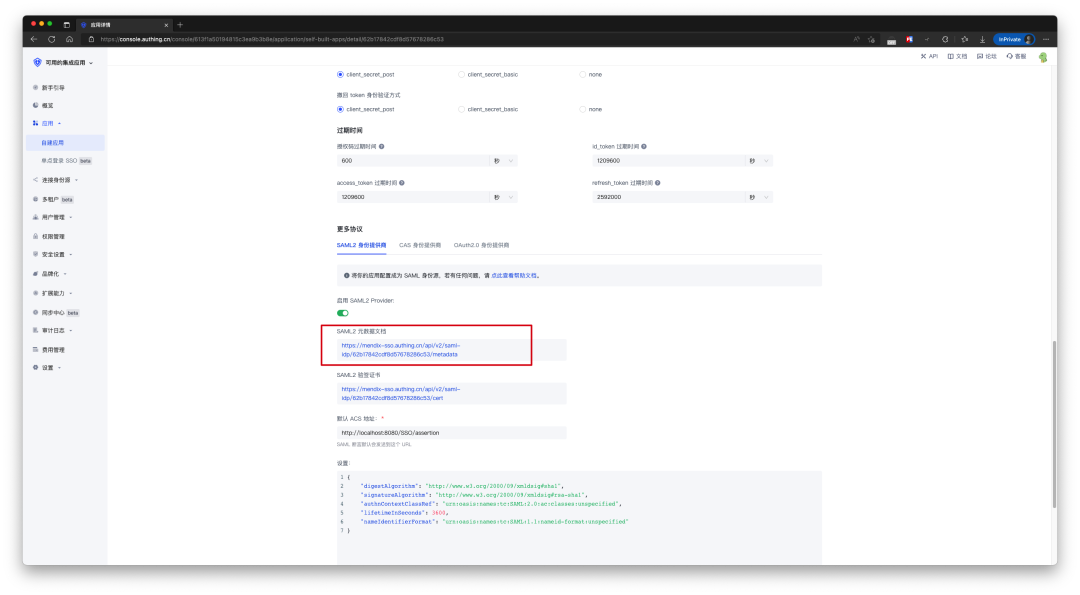1080x595 pixels.
Task: Open the 文档 book icon in top bar
Action: (951, 56)
